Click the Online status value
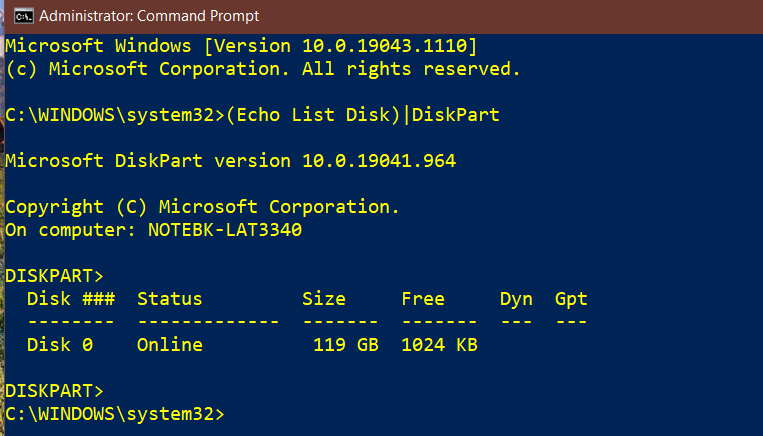 coord(169,345)
